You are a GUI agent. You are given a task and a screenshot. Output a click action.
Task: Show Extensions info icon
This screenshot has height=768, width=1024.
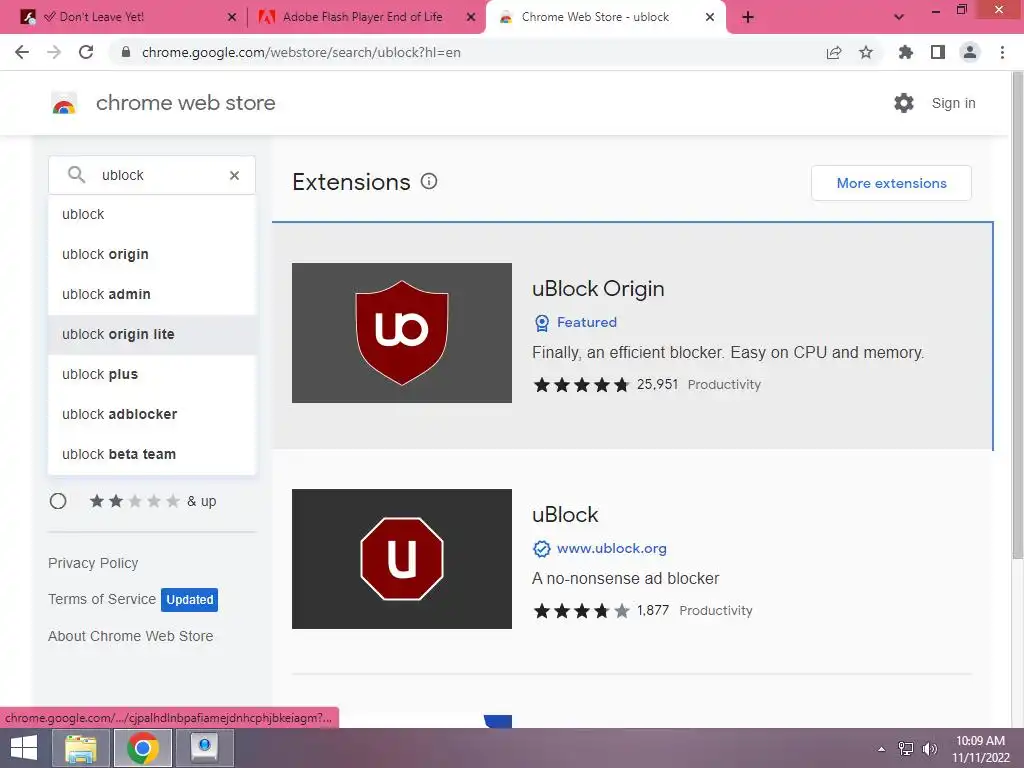(428, 182)
